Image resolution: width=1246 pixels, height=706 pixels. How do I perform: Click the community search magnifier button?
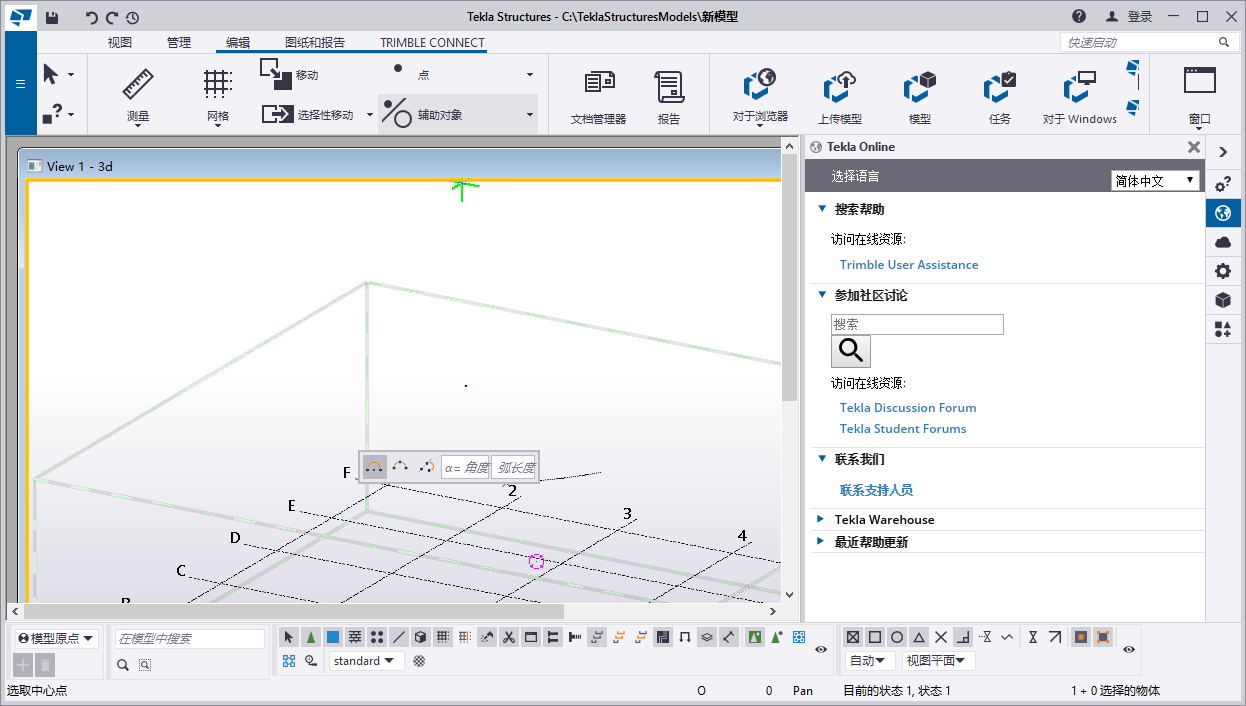(x=851, y=351)
